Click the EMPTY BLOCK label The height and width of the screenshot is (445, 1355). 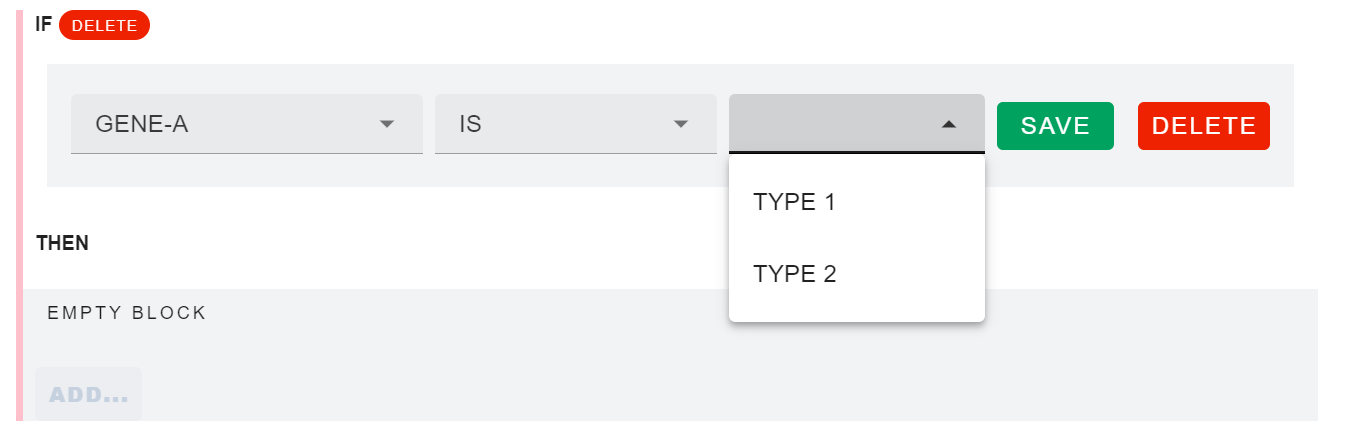click(127, 313)
